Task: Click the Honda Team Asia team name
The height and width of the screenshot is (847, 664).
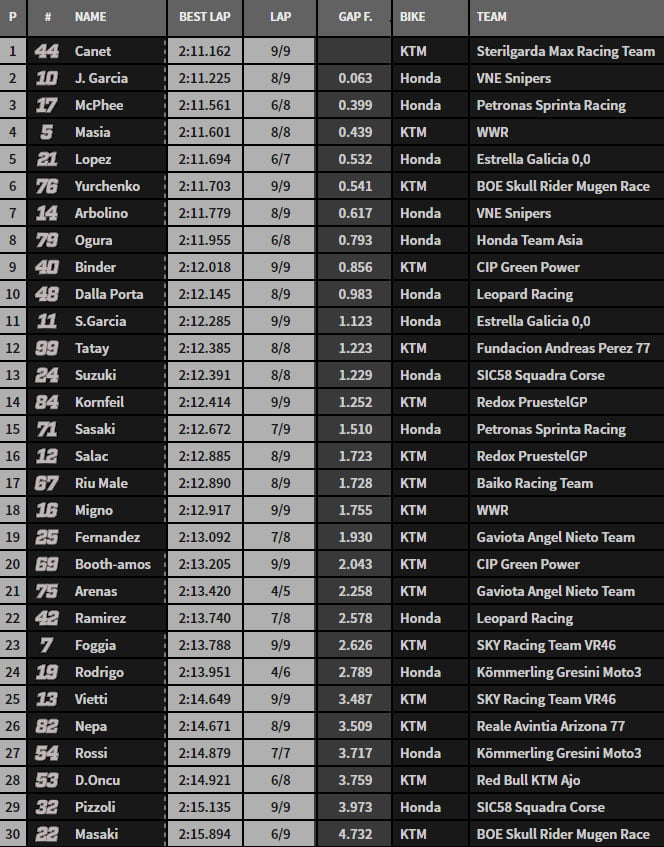Action: click(x=530, y=240)
